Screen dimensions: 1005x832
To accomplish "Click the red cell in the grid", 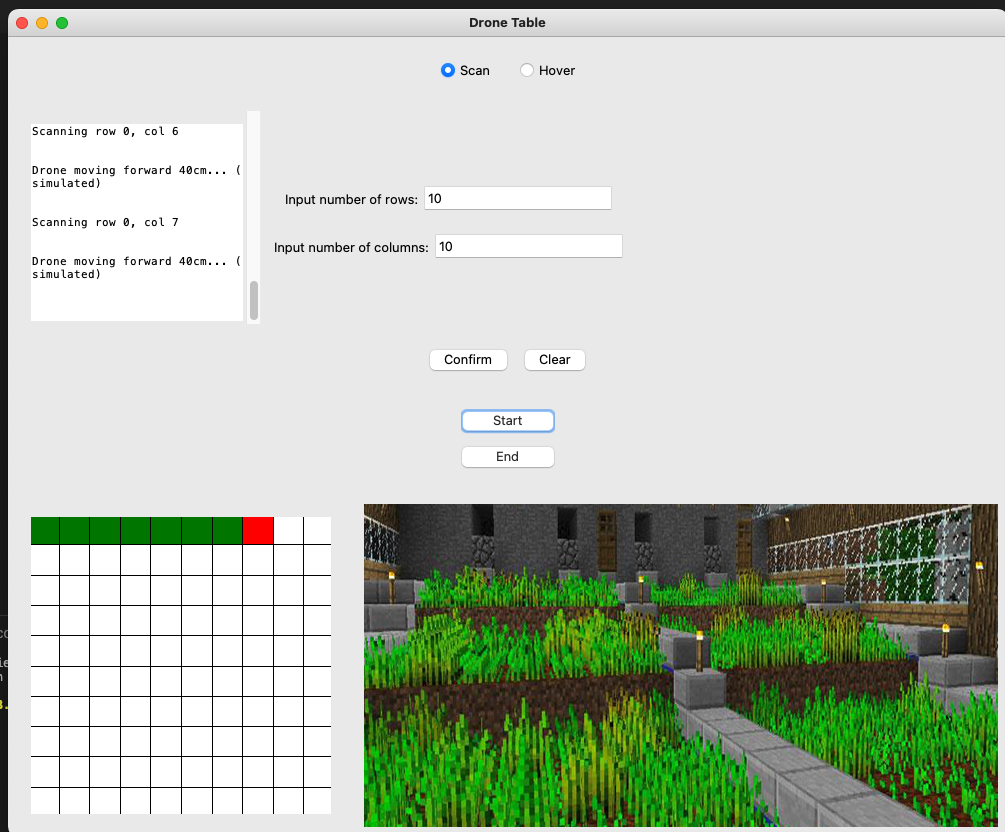I will [258, 531].
